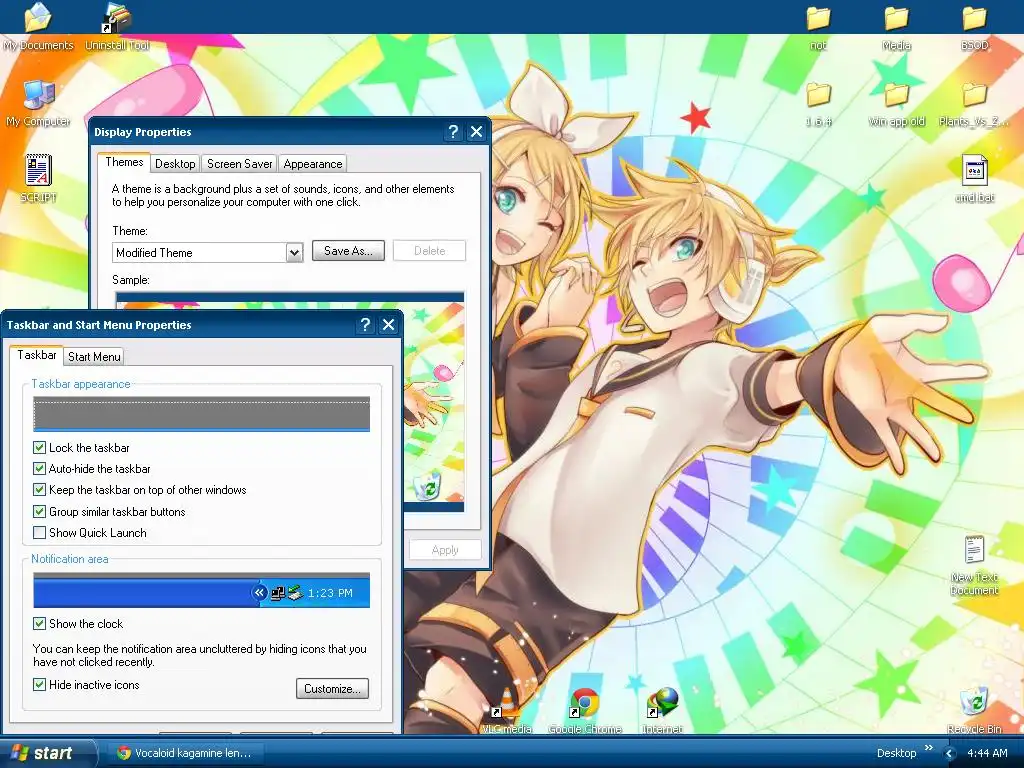Open the Start menu

pos(46,753)
